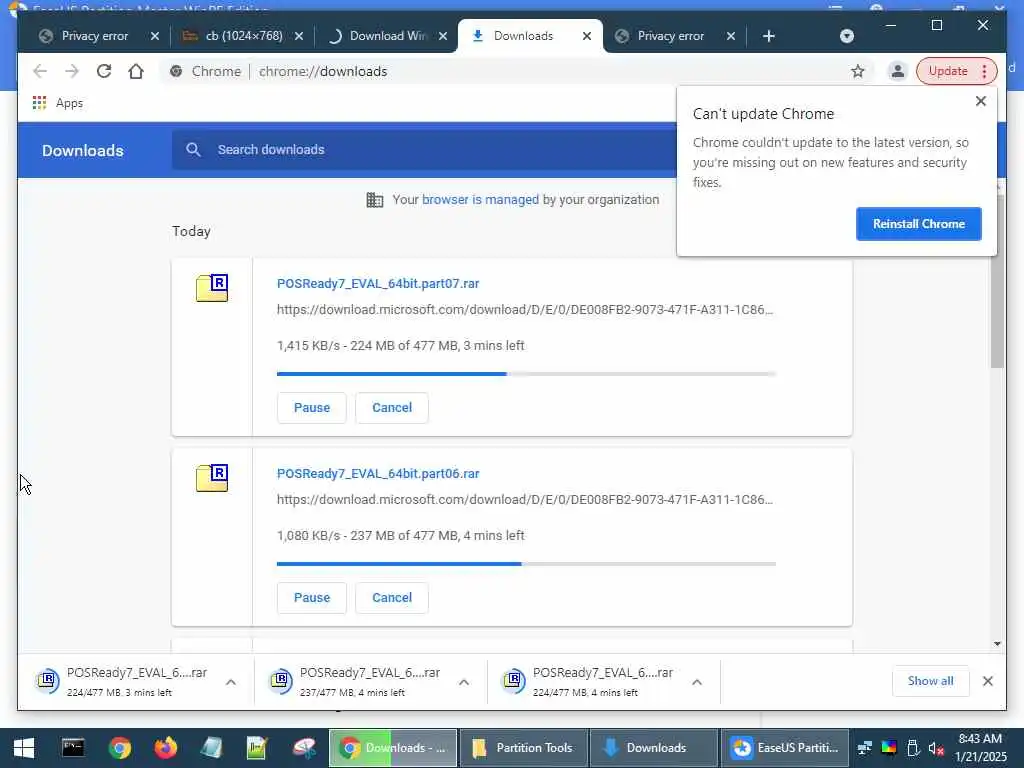Expand options for first shelf download (224/477 MB, 3 mins)
Image resolution: width=1024 pixels, height=768 pixels.
click(x=231, y=682)
